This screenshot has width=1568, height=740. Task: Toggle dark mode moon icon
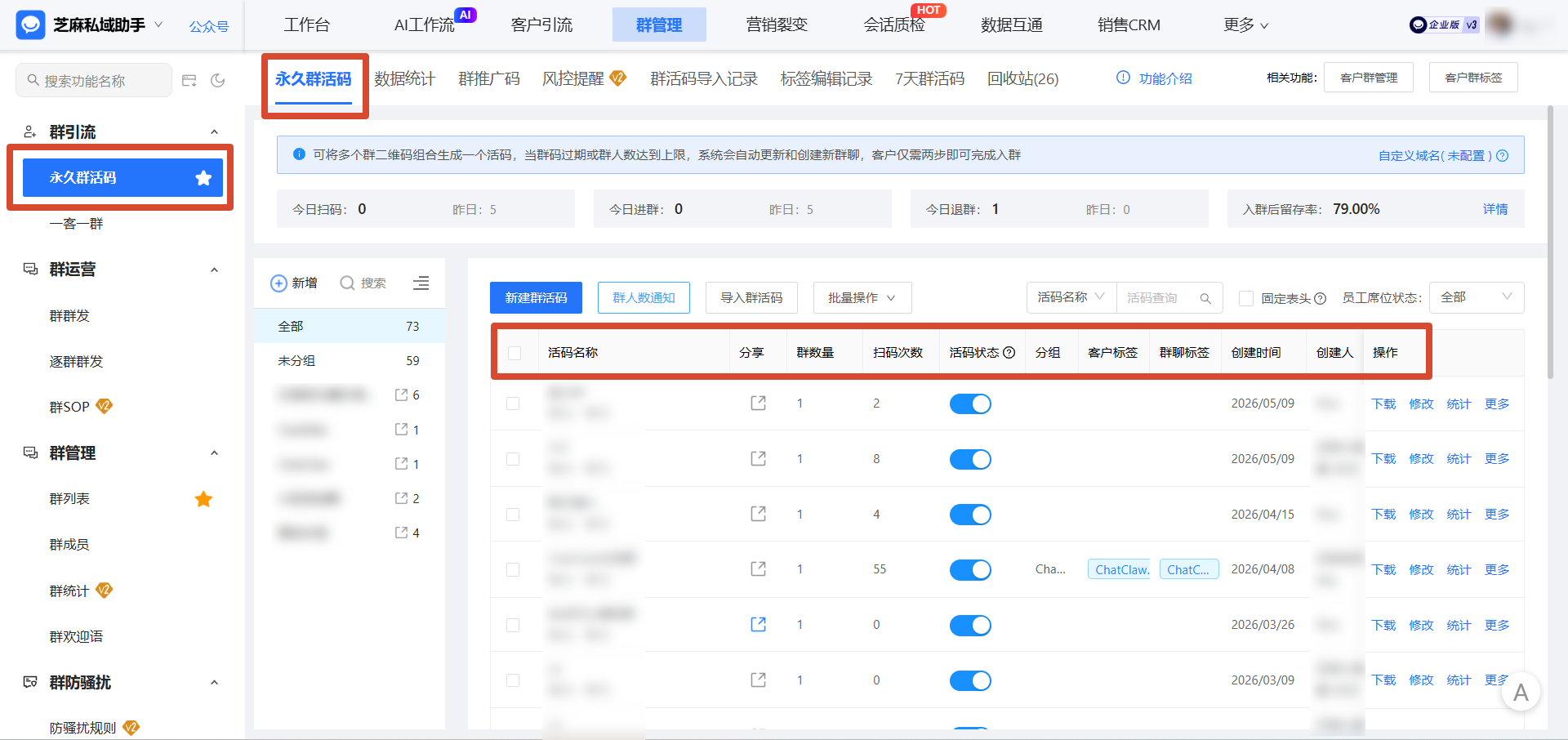pyautogui.click(x=218, y=80)
